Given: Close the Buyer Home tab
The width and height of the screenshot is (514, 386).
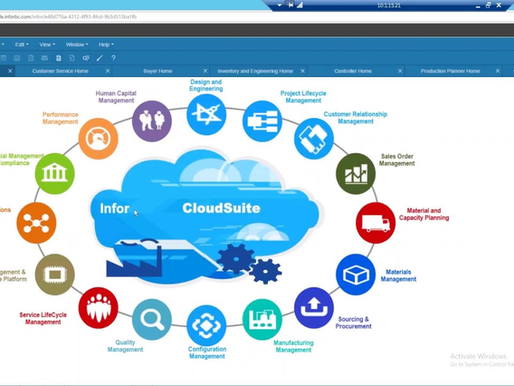Looking at the screenshot, I should pos(205,71).
